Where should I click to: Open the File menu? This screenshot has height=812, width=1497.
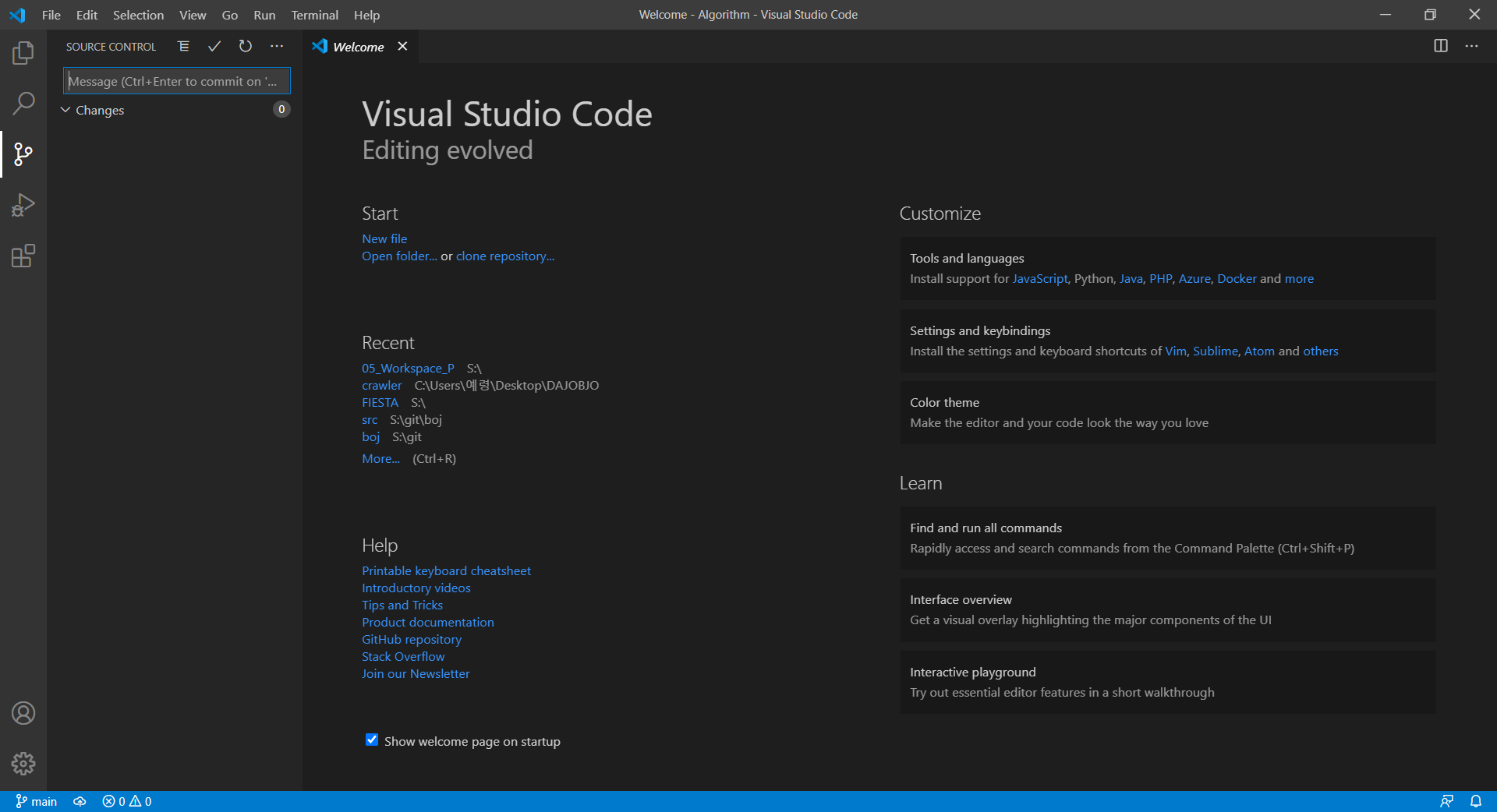click(51, 15)
